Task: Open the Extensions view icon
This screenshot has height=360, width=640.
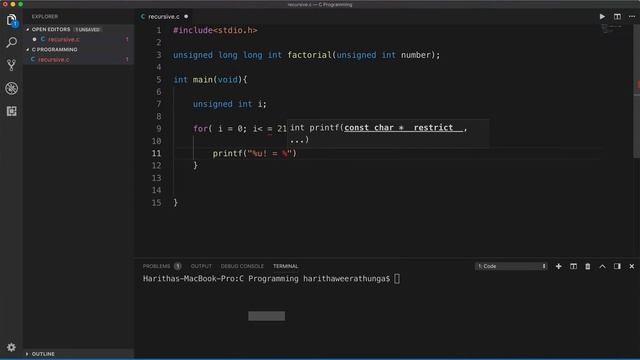Action: (x=11, y=111)
